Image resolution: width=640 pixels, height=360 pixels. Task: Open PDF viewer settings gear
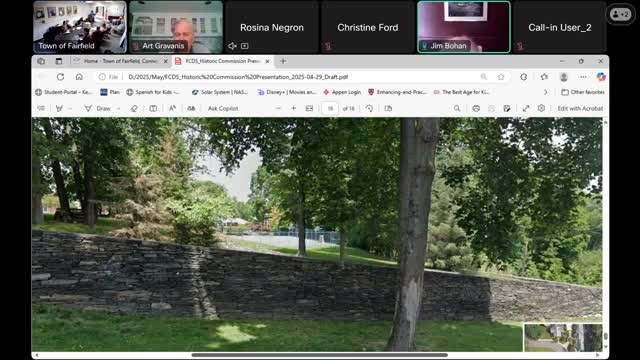[x=541, y=108]
